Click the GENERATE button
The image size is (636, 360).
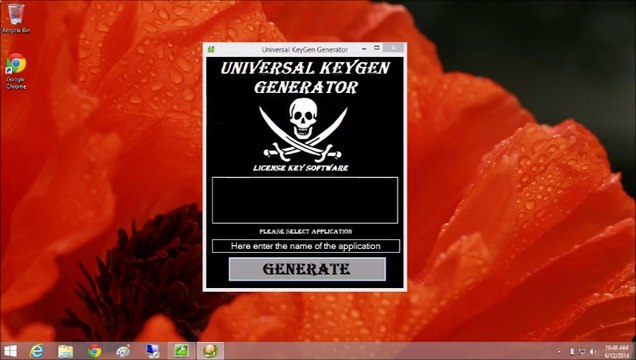307,269
